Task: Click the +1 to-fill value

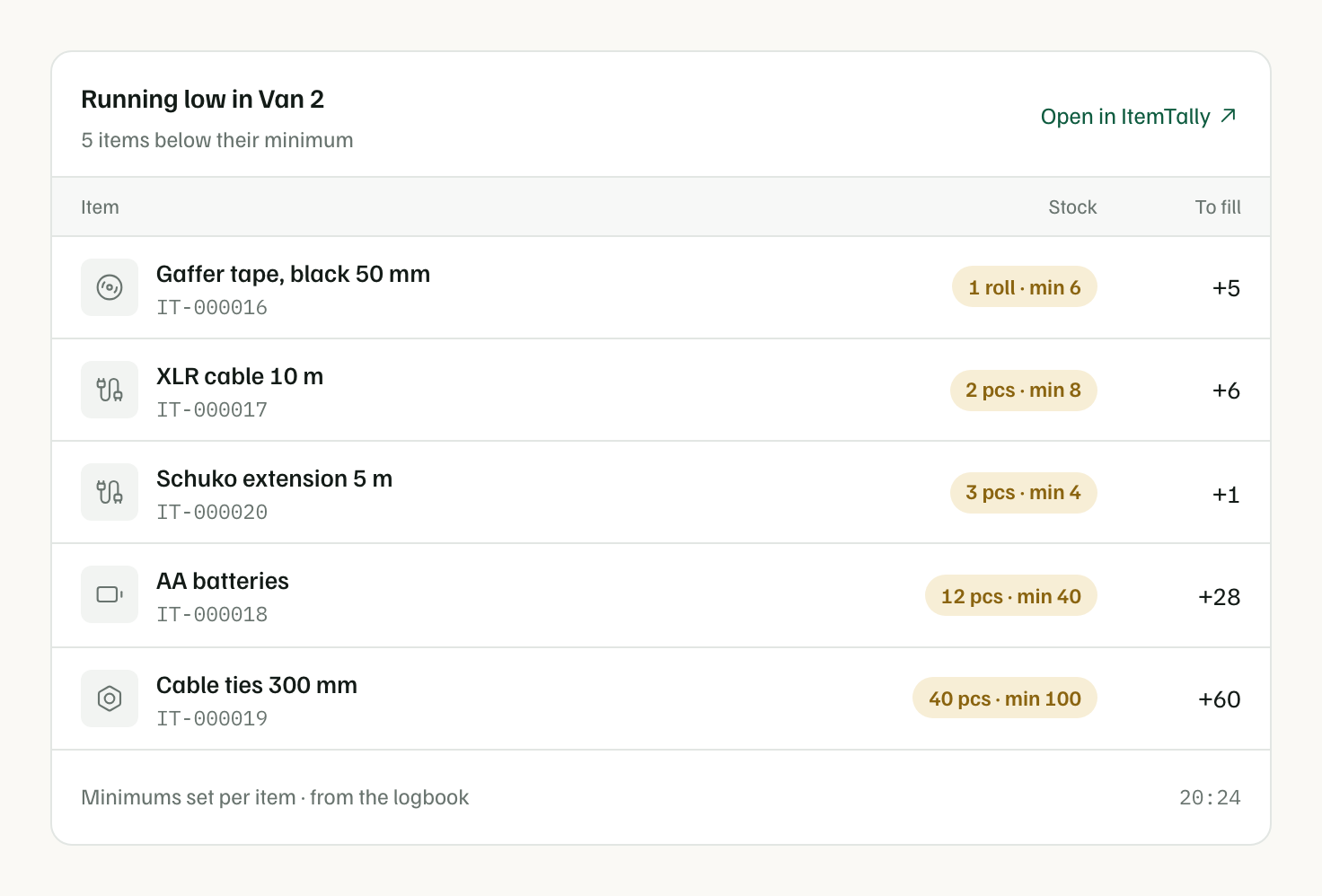Action: click(x=1226, y=495)
